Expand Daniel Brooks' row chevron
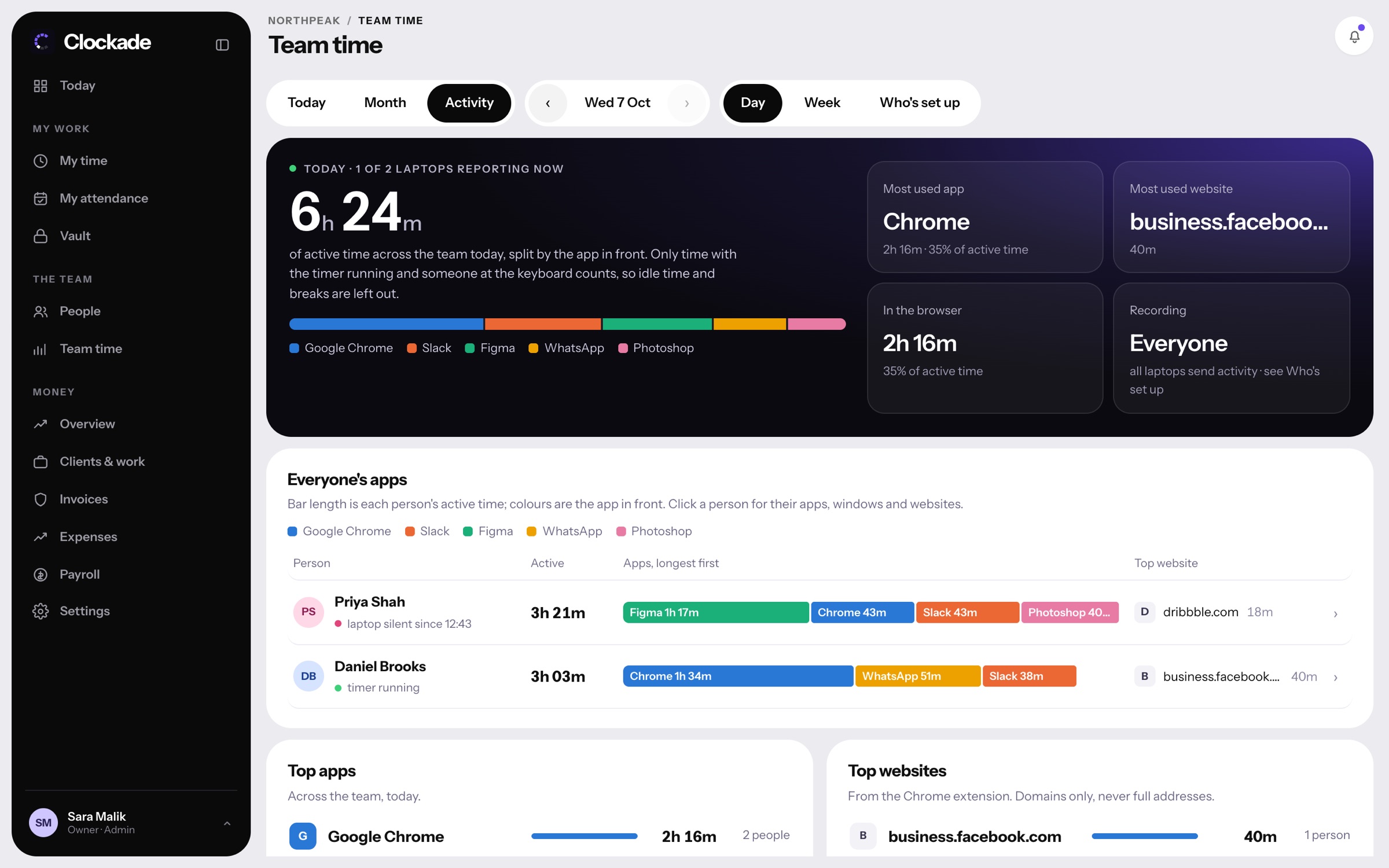The width and height of the screenshot is (1389, 868). (x=1336, y=677)
